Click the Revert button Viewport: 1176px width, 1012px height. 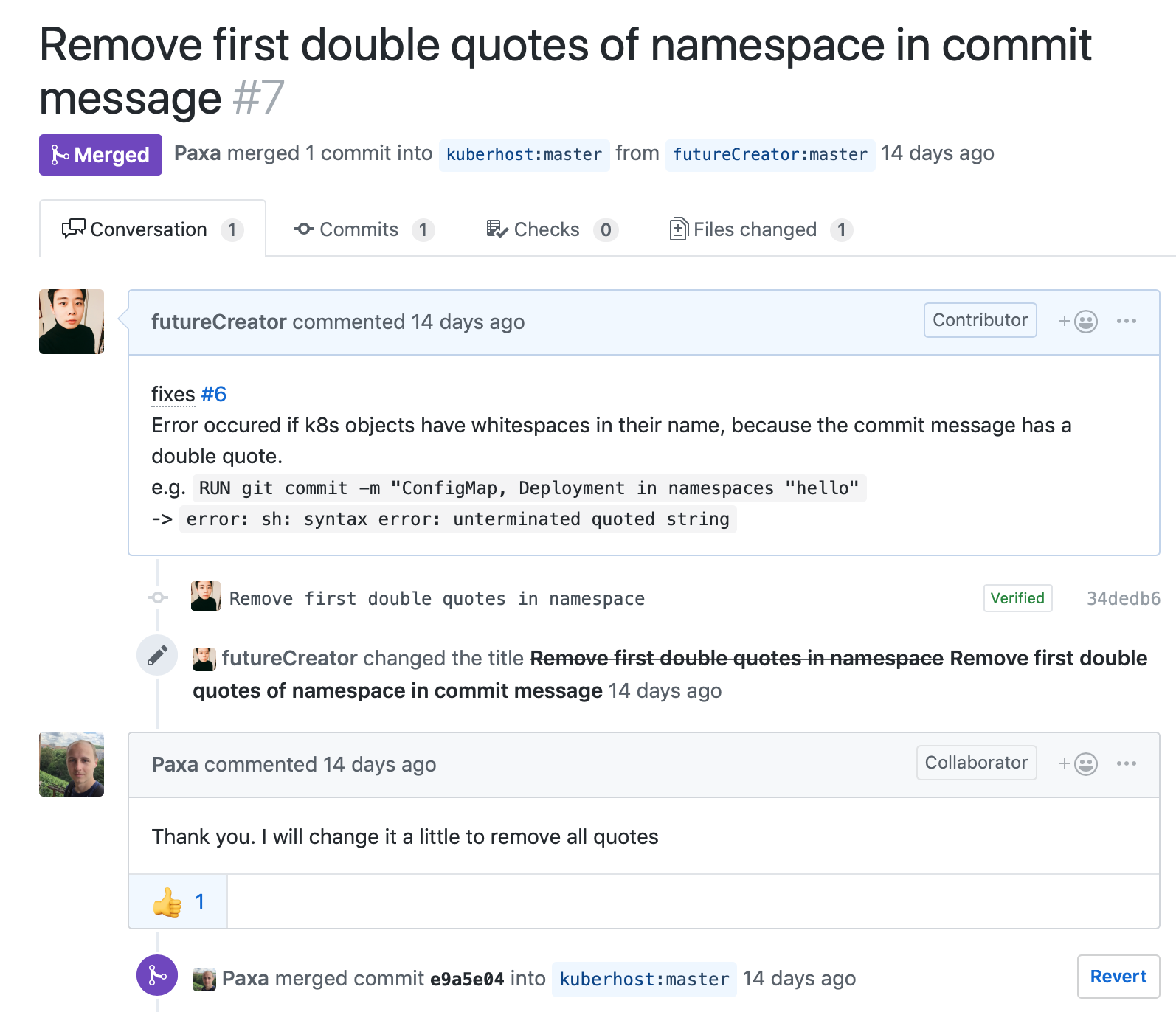coord(1118,977)
